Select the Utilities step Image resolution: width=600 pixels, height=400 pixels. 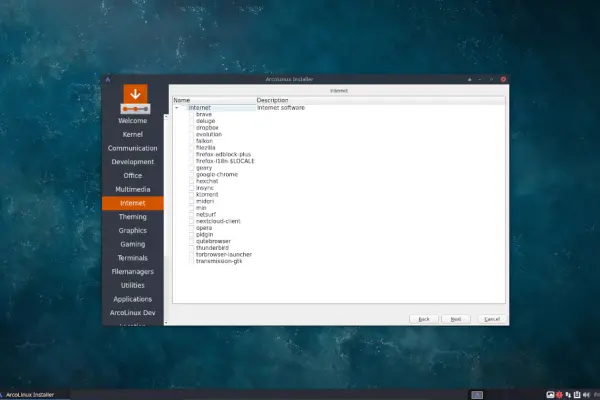pyautogui.click(x=133, y=286)
